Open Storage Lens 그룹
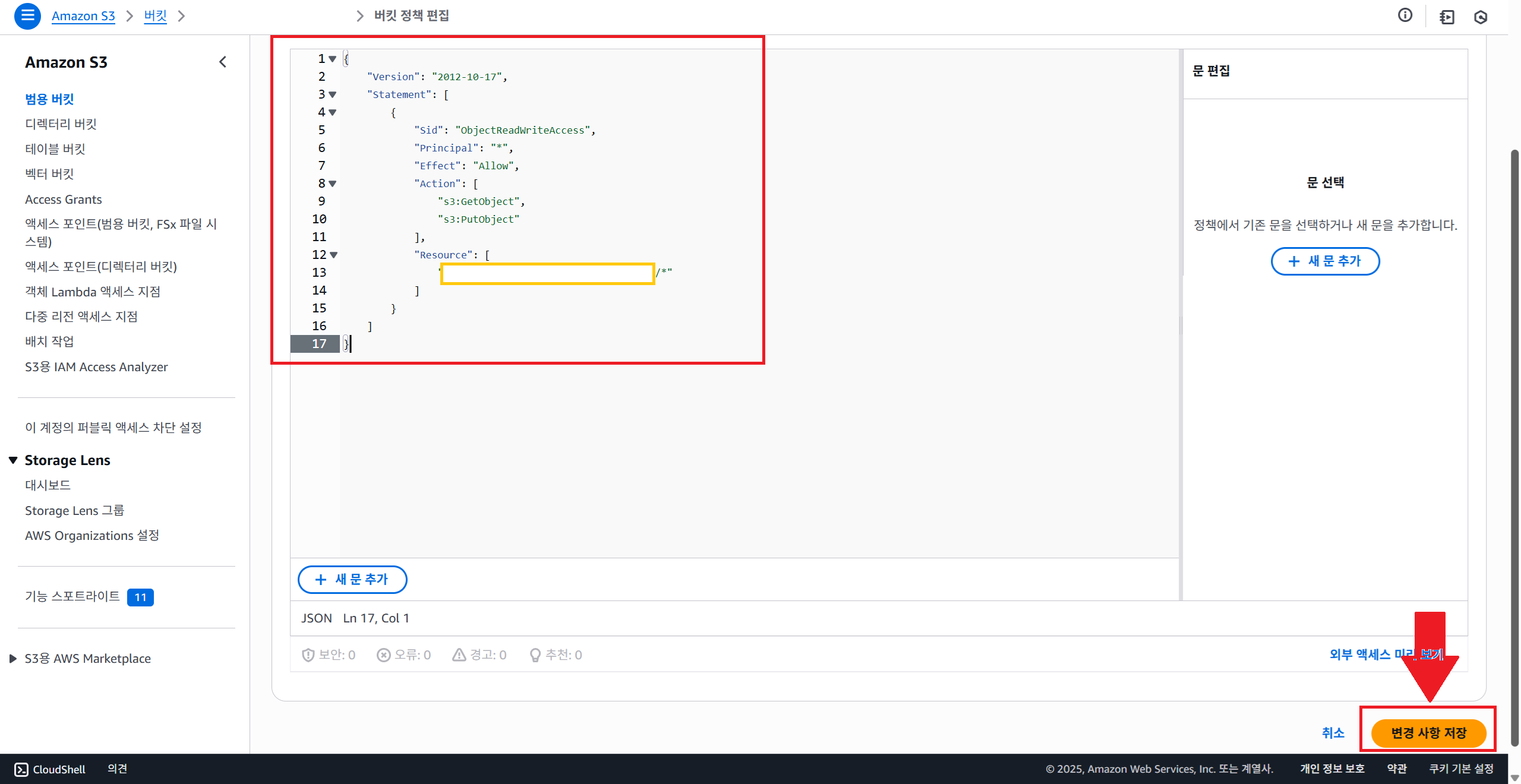The width and height of the screenshot is (1521, 784). (x=74, y=511)
